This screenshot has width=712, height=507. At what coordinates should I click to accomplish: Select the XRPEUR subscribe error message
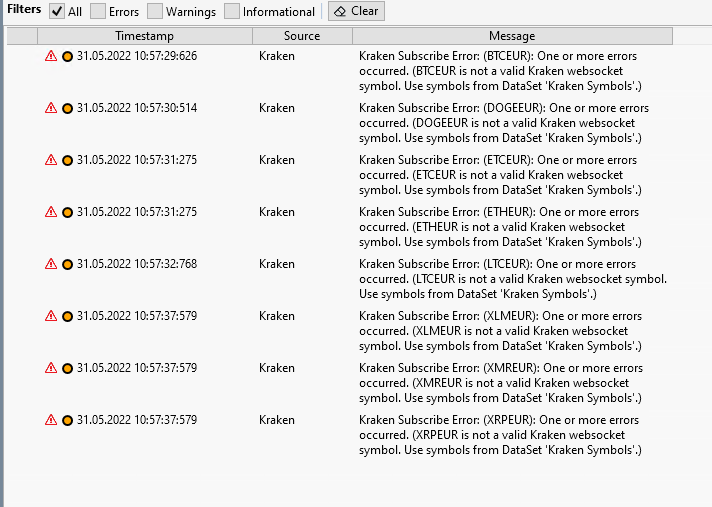pyautogui.click(x=500, y=435)
